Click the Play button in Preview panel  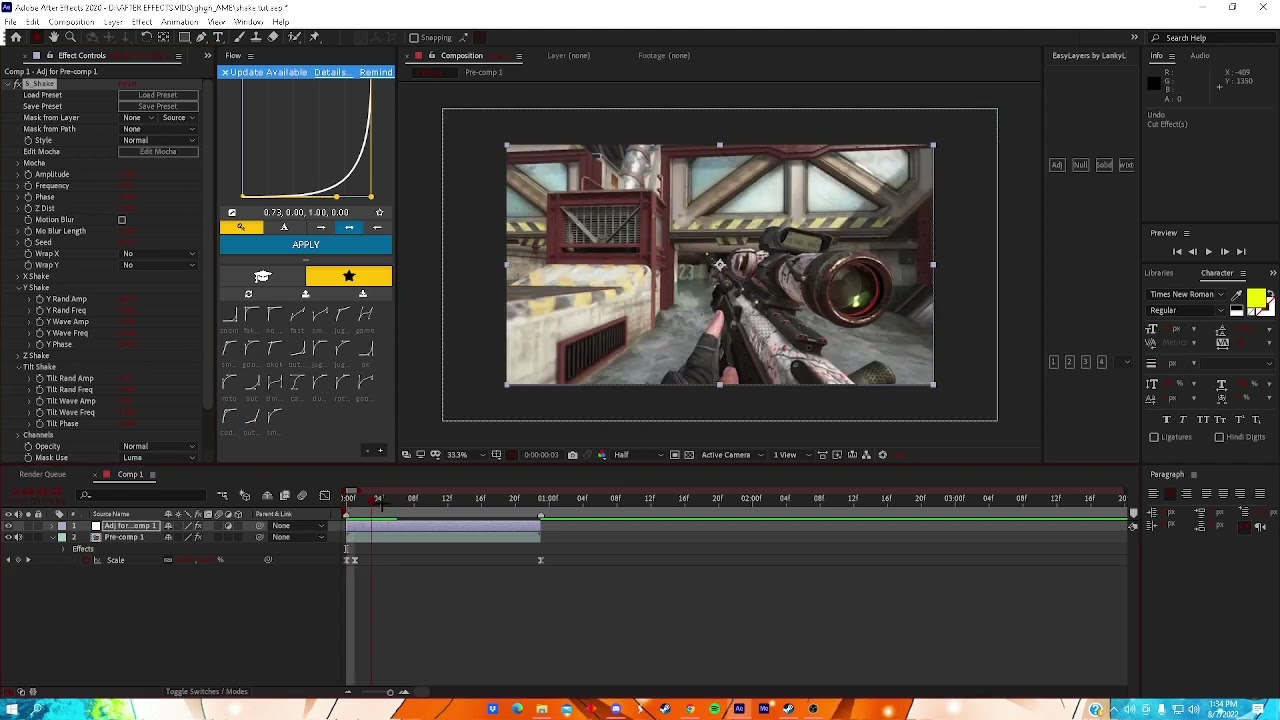point(1208,252)
